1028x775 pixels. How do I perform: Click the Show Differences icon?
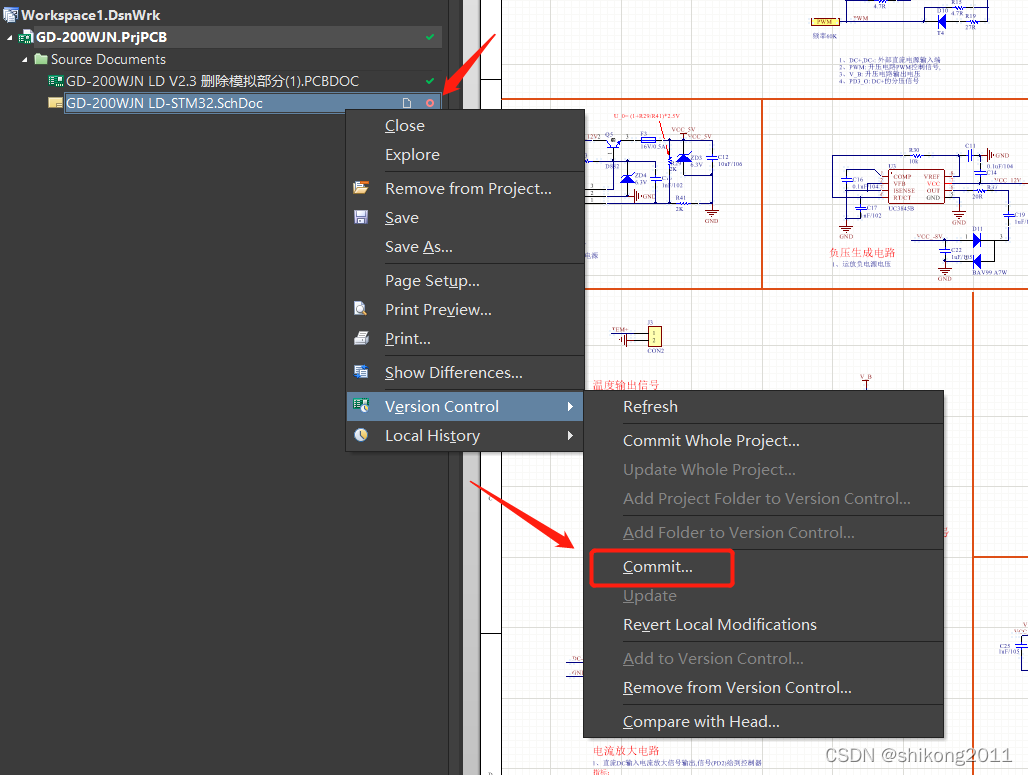[361, 372]
